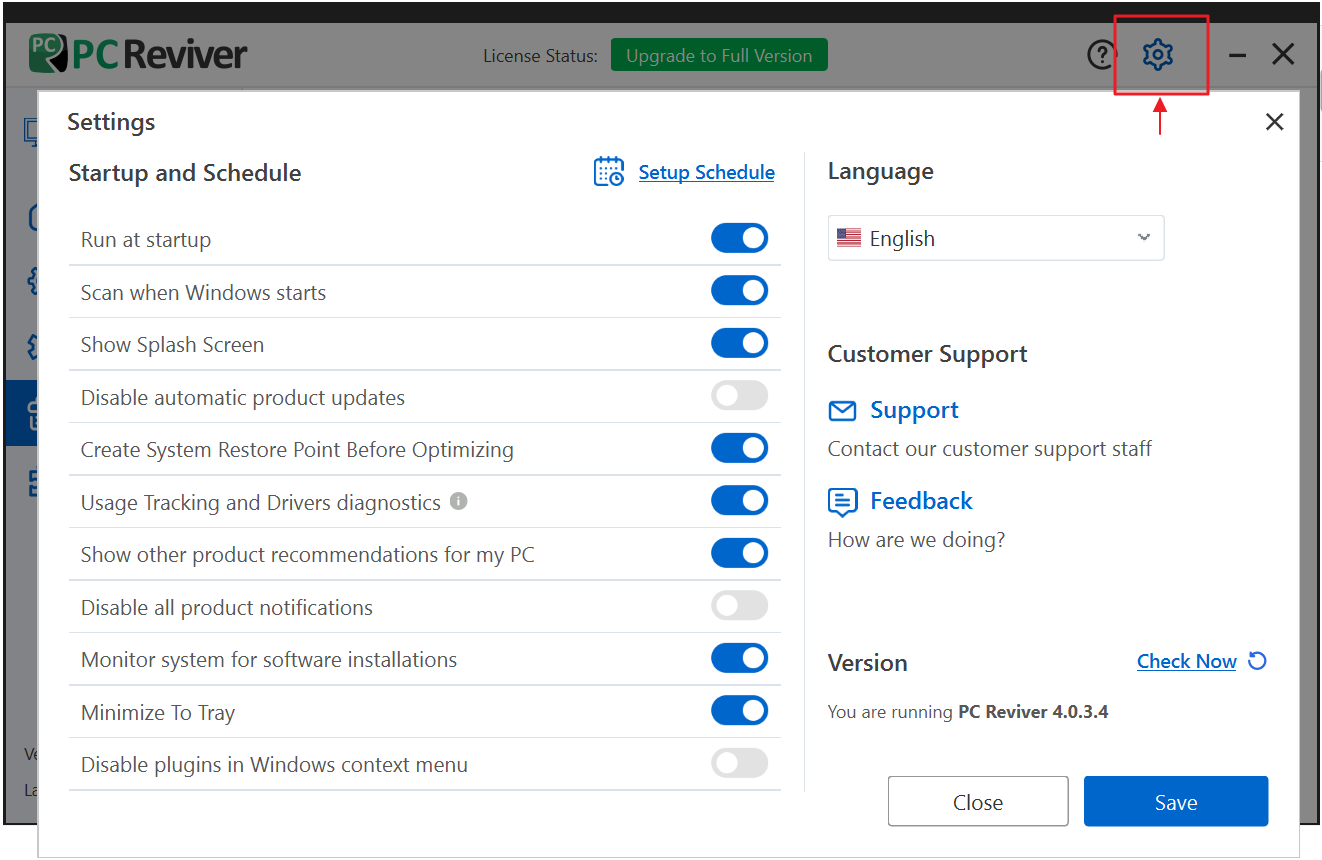The width and height of the screenshot is (1322, 860).
Task: Click 'Contact our customer support staff' text
Action: pyautogui.click(x=990, y=449)
